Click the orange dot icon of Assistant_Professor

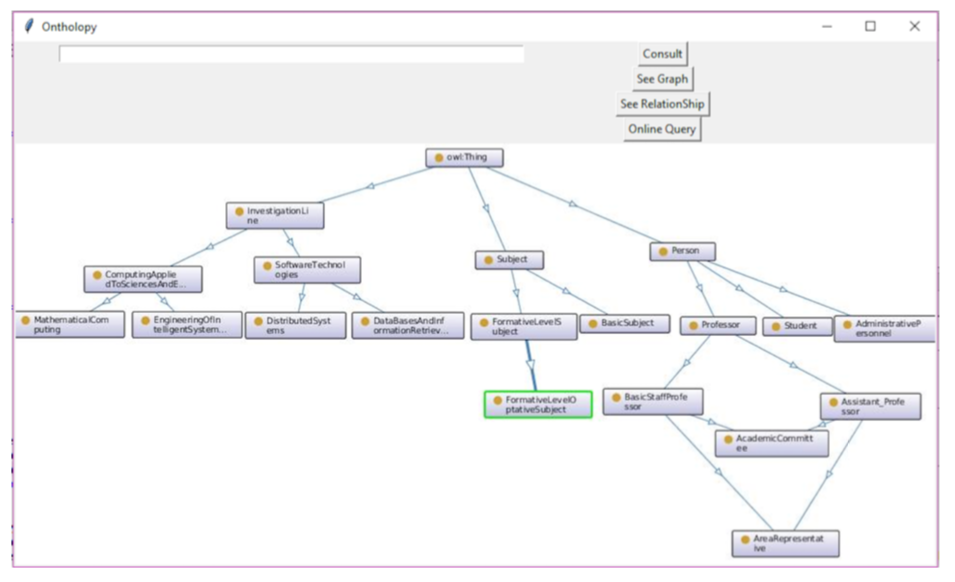click(833, 402)
